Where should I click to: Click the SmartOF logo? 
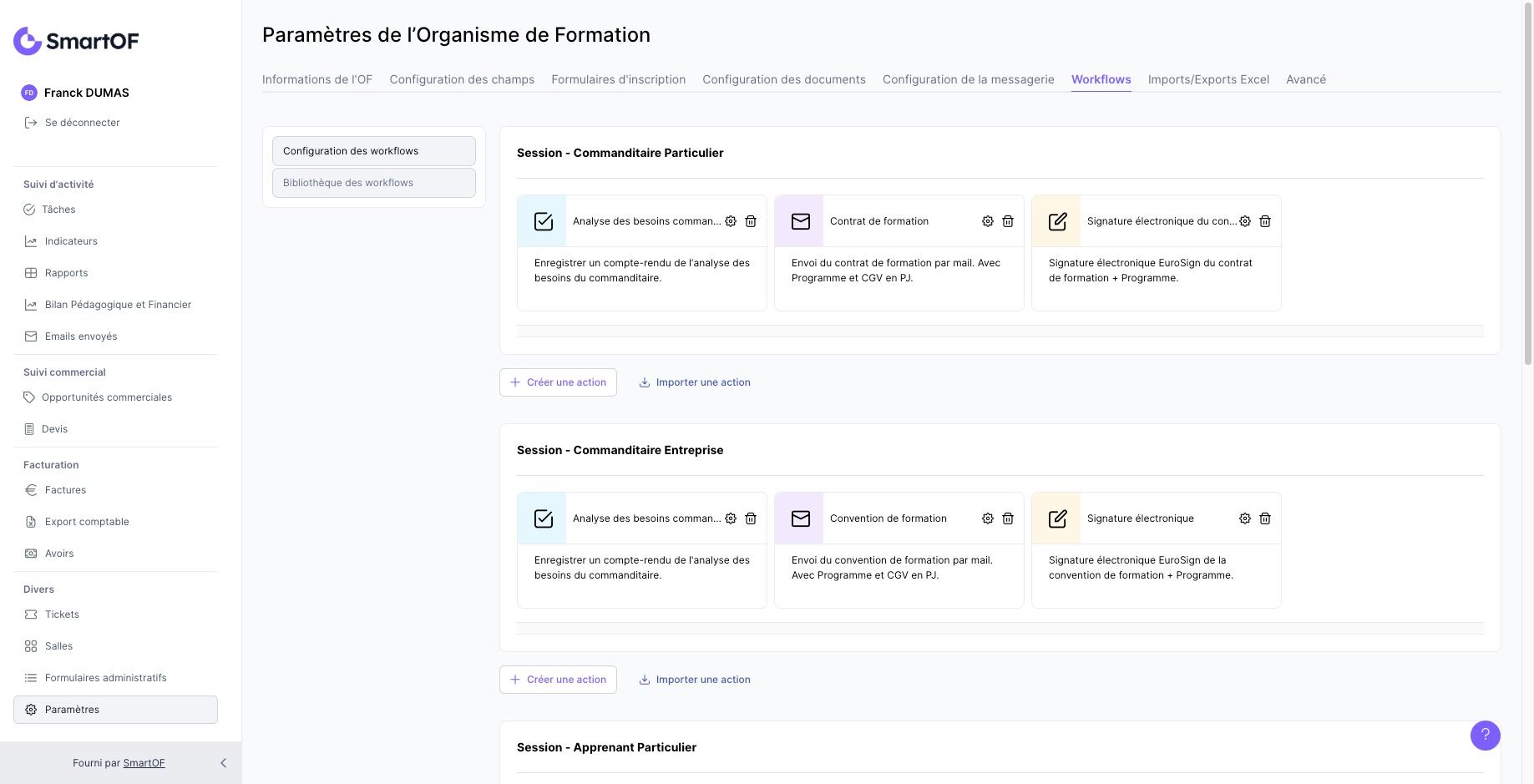(76, 41)
